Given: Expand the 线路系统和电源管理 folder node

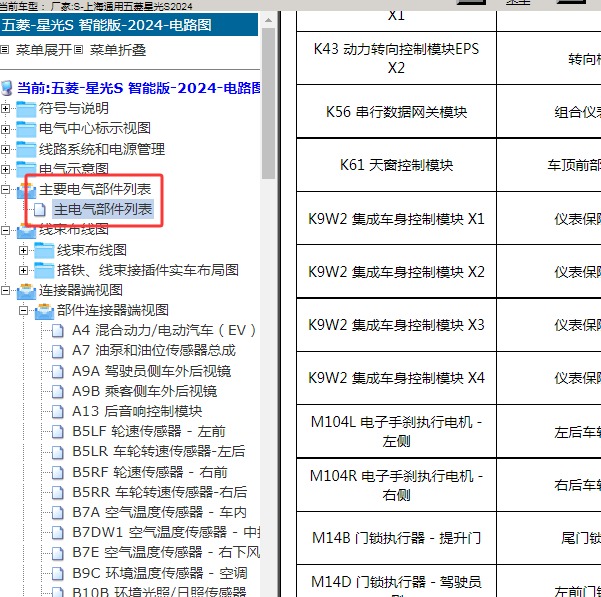Looking at the screenshot, I should tap(5, 149).
